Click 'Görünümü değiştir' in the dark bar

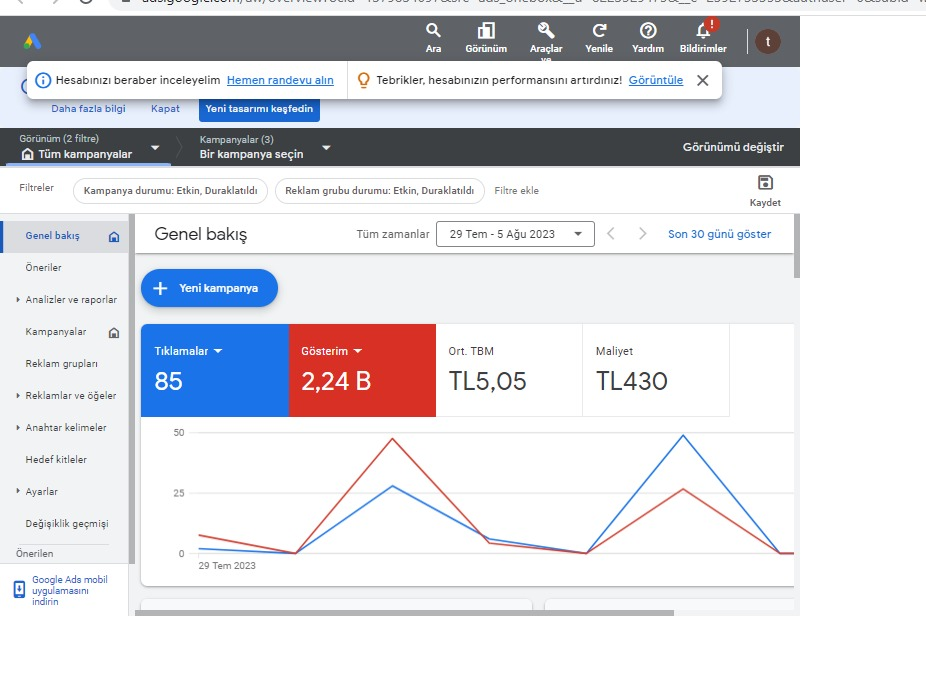pyautogui.click(x=733, y=147)
